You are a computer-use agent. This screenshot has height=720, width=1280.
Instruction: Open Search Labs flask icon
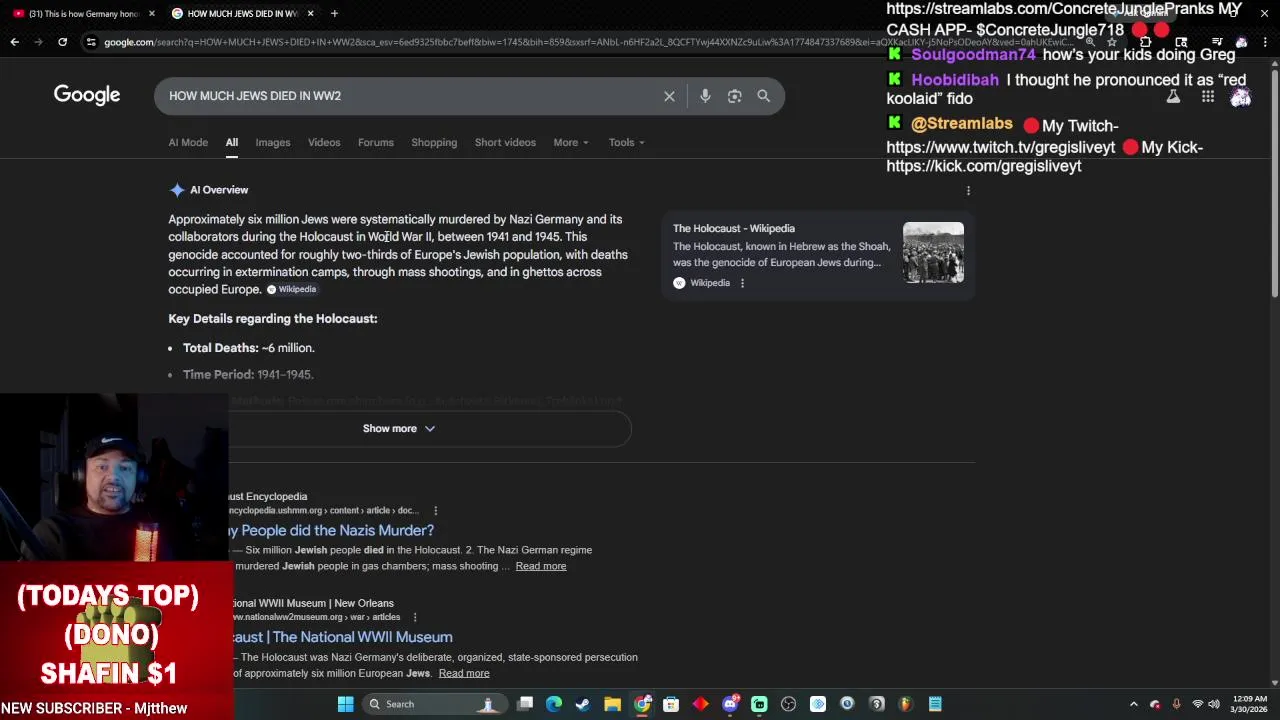pos(1173,97)
